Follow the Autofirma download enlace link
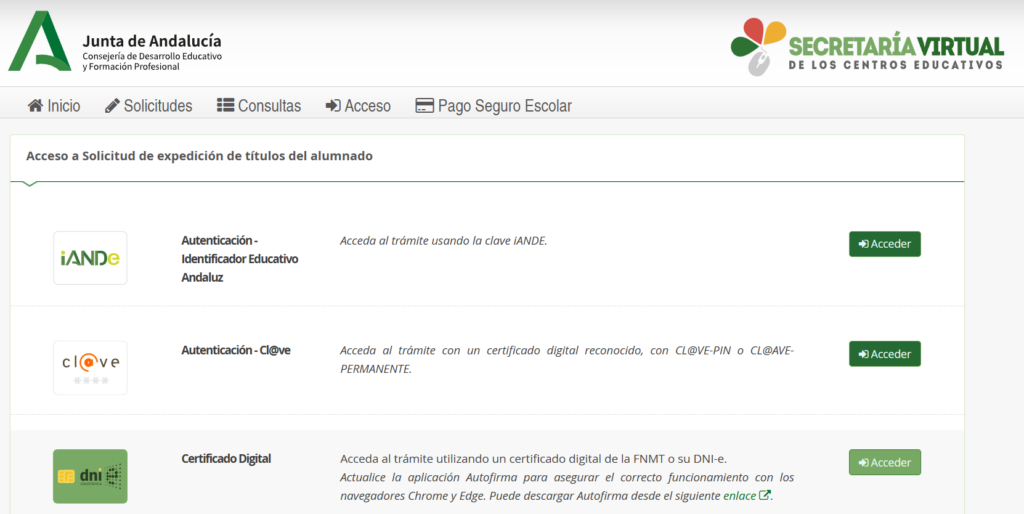The image size is (1024, 514). click(x=740, y=496)
